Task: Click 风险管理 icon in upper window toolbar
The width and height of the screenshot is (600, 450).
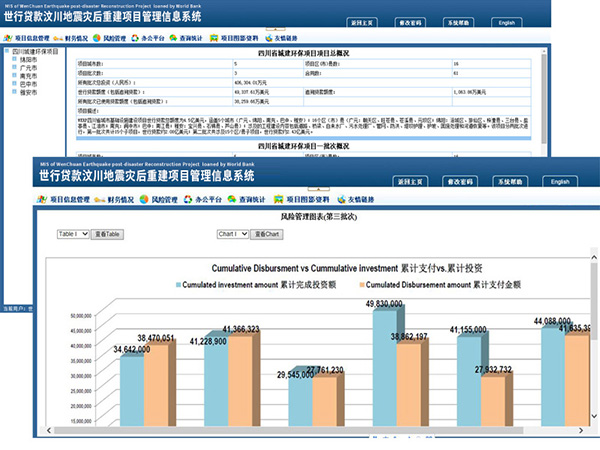Action: [x=94, y=37]
